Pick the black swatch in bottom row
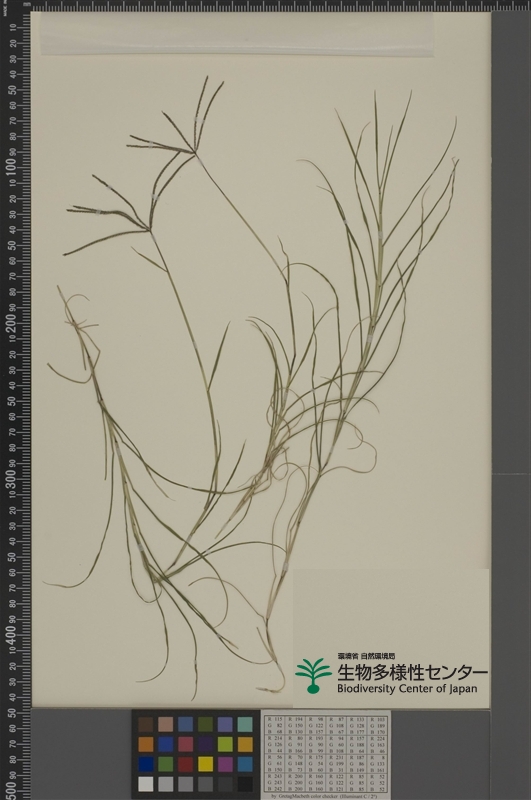Viewport: 531px width, 800px height. tap(245, 784)
